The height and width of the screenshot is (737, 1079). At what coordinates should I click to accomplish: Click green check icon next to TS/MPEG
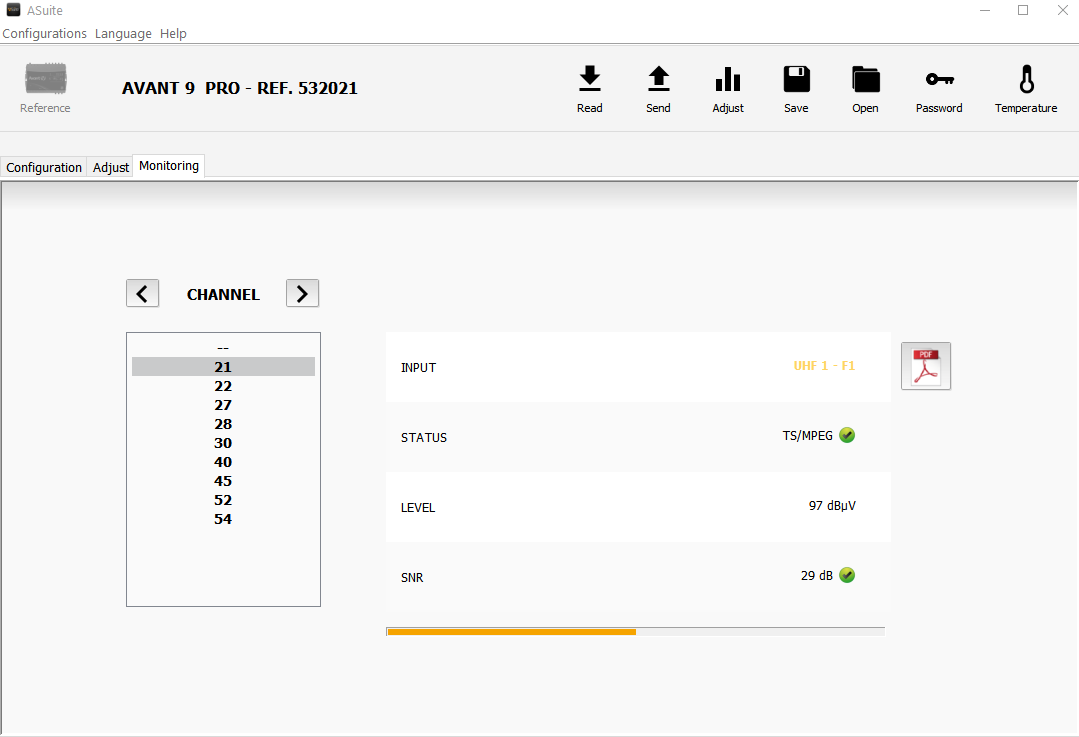pos(847,435)
